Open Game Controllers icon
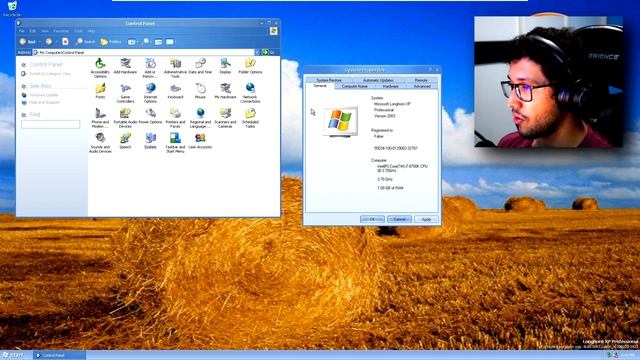Screen dimensions: 640x360 pyautogui.click(x=125, y=93)
